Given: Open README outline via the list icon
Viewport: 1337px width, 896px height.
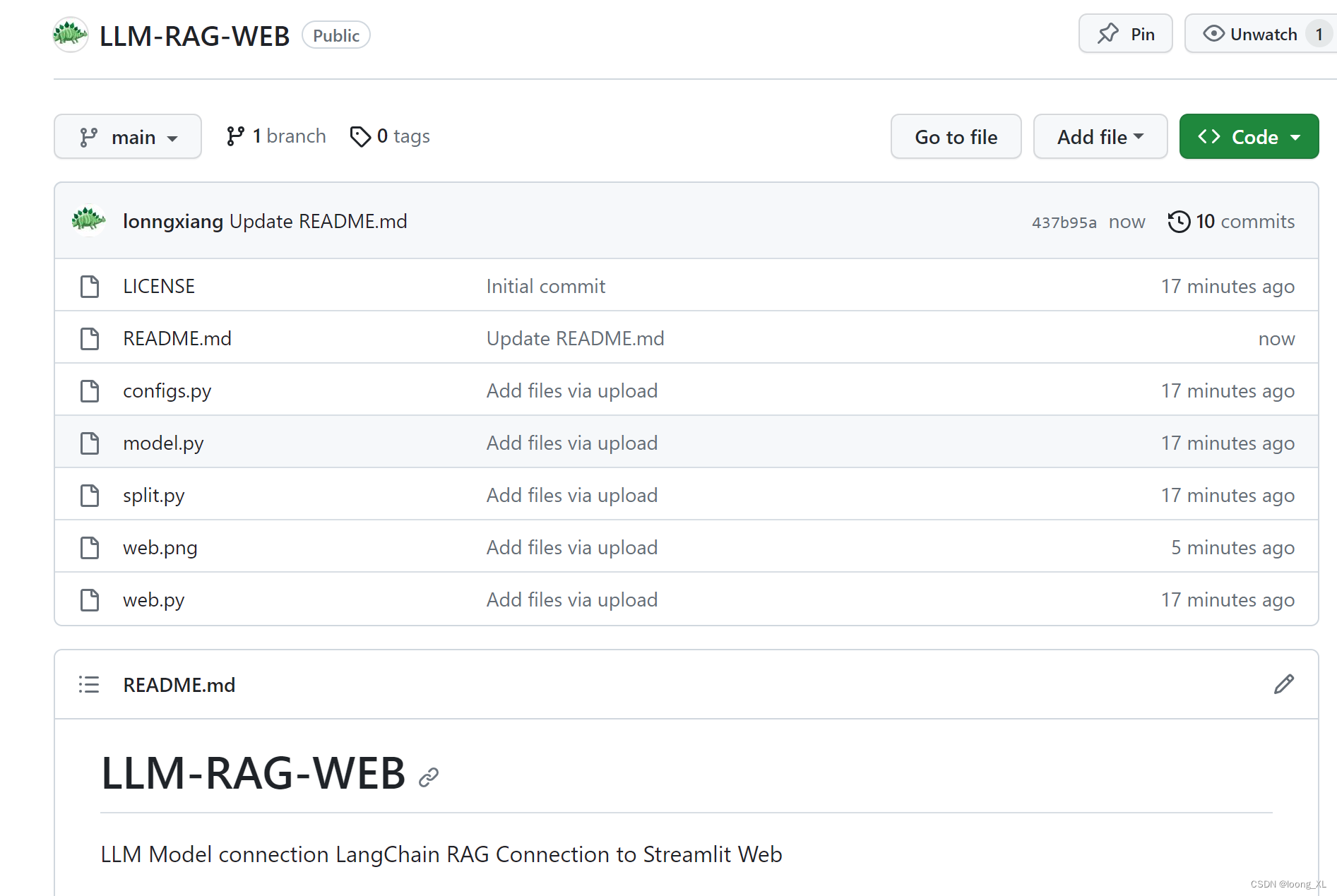Looking at the screenshot, I should coord(88,683).
